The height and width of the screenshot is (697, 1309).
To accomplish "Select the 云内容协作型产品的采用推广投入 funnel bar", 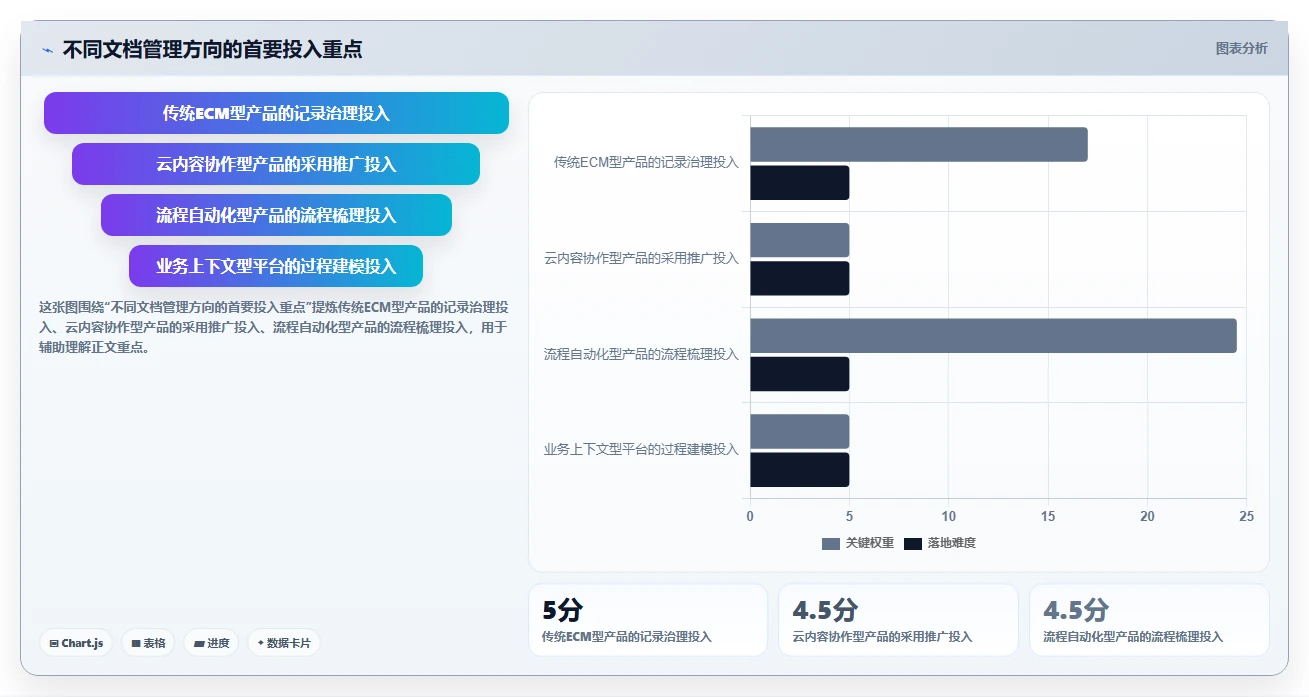I will (276, 164).
